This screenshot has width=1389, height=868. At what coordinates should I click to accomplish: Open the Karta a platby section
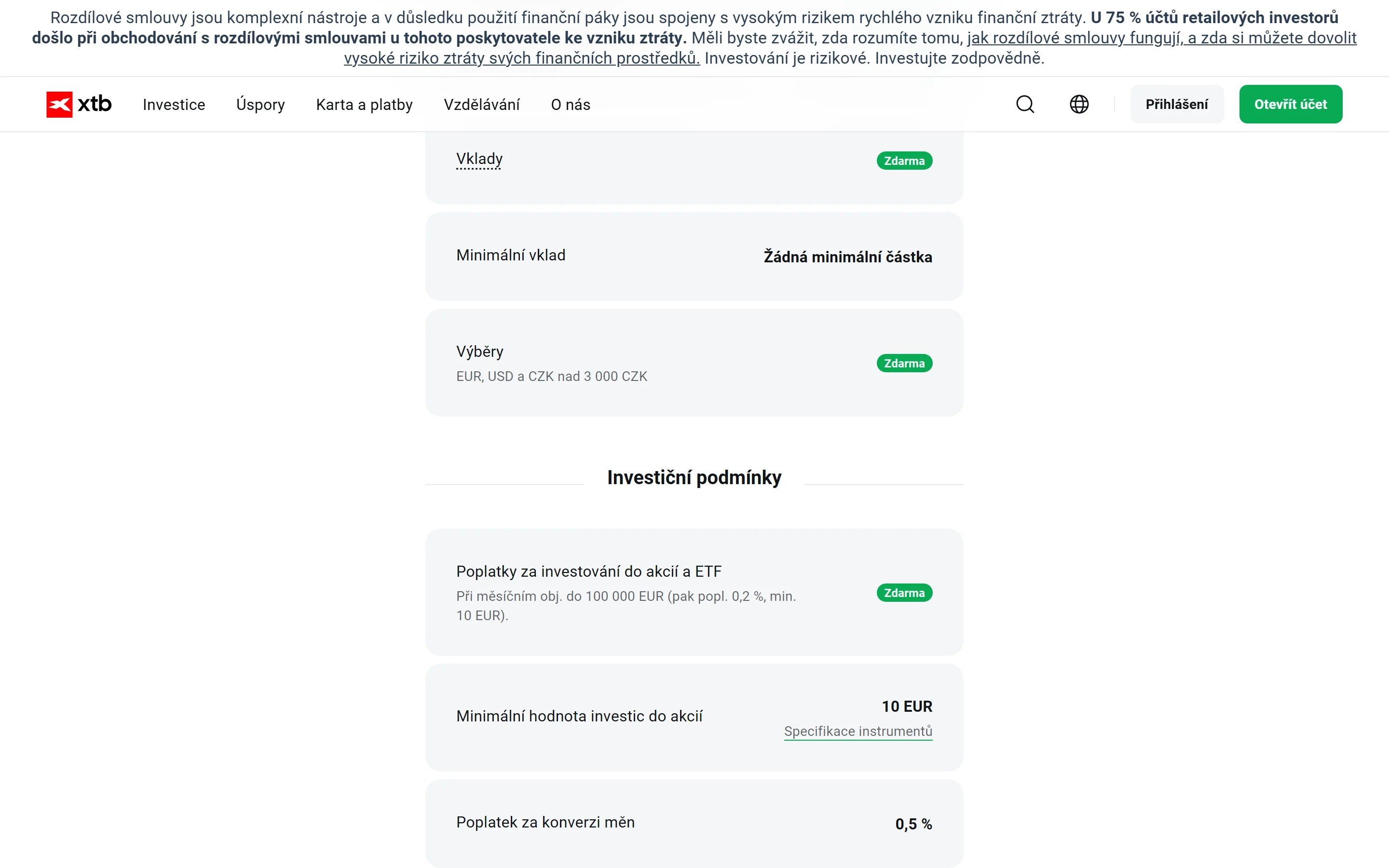click(364, 104)
